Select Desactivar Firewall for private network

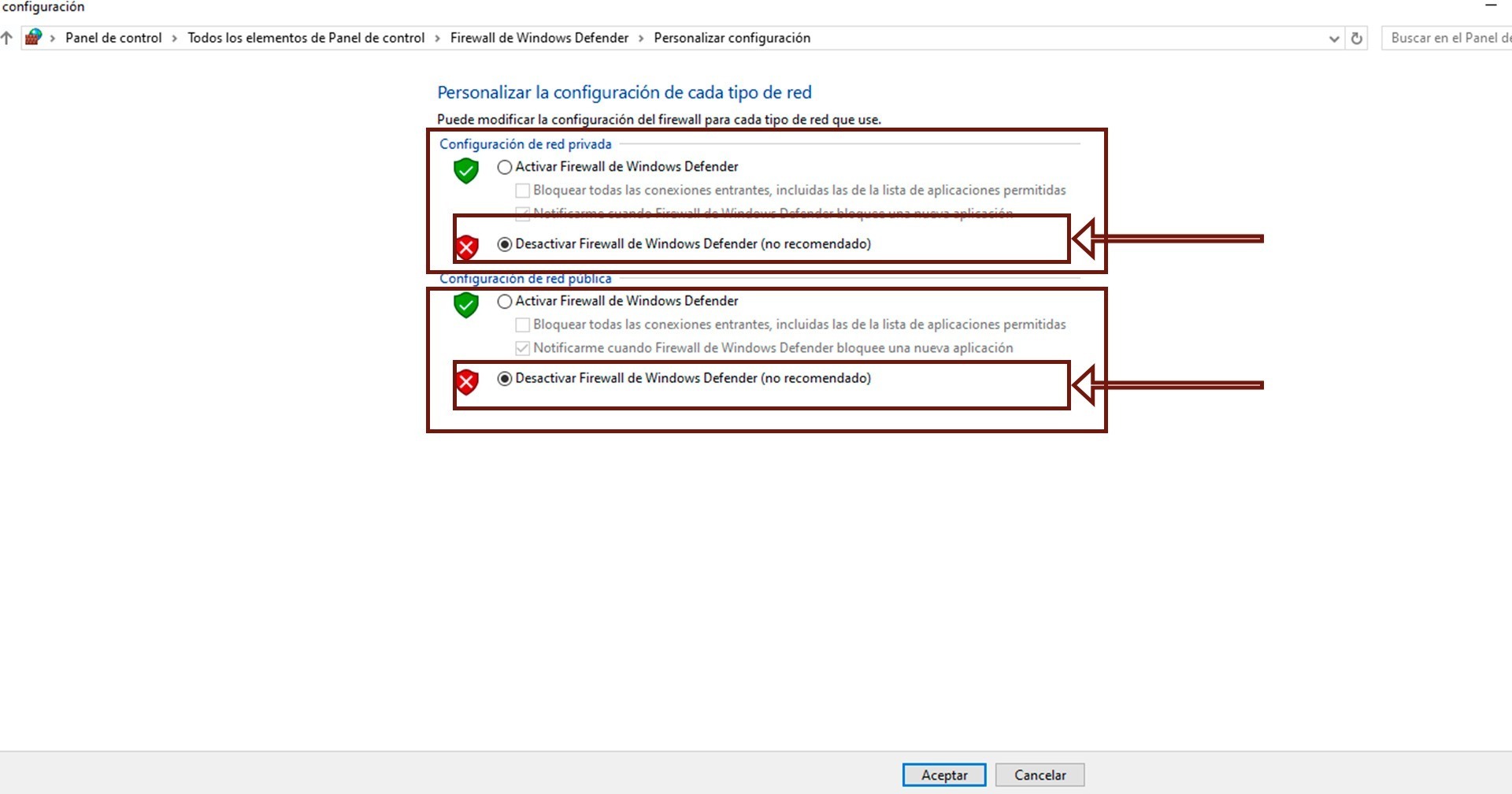505,244
